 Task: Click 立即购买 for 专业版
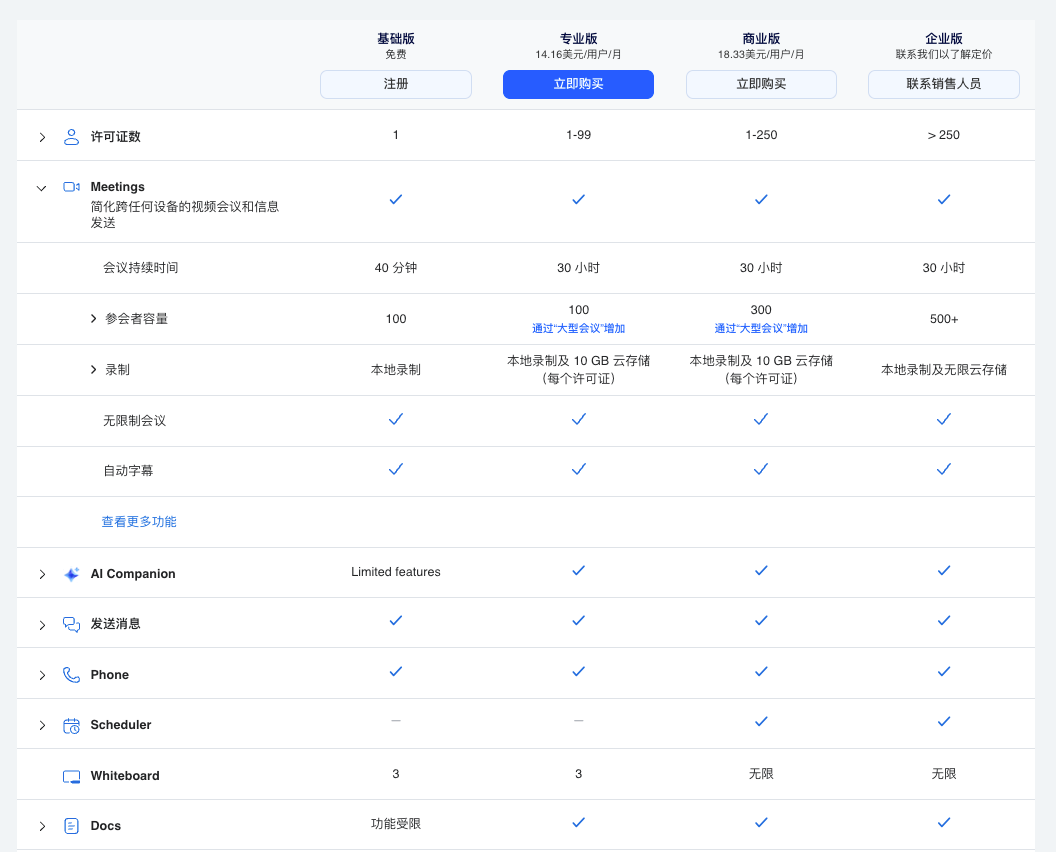pos(578,84)
